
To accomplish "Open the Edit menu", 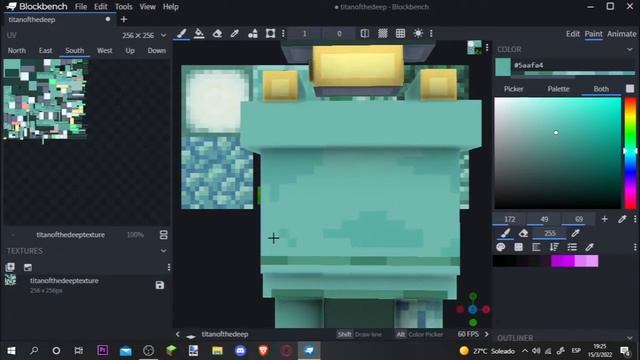I will click(x=100, y=7).
